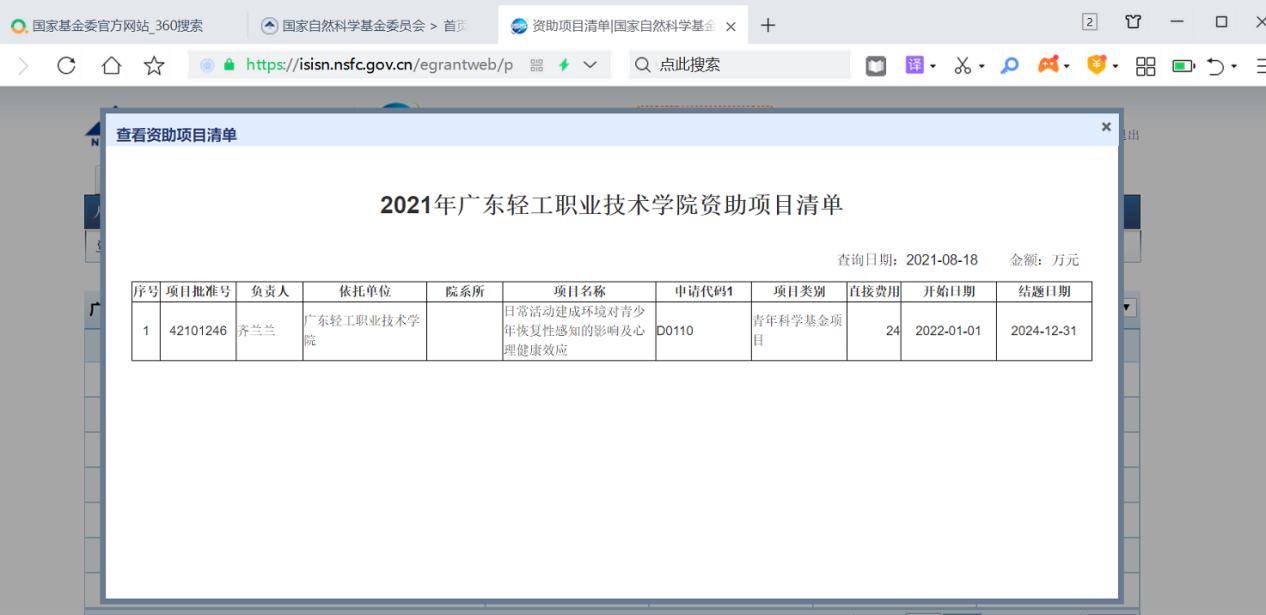Click the URL address field
Viewport: 1266px width, 615px height.
coord(380,65)
